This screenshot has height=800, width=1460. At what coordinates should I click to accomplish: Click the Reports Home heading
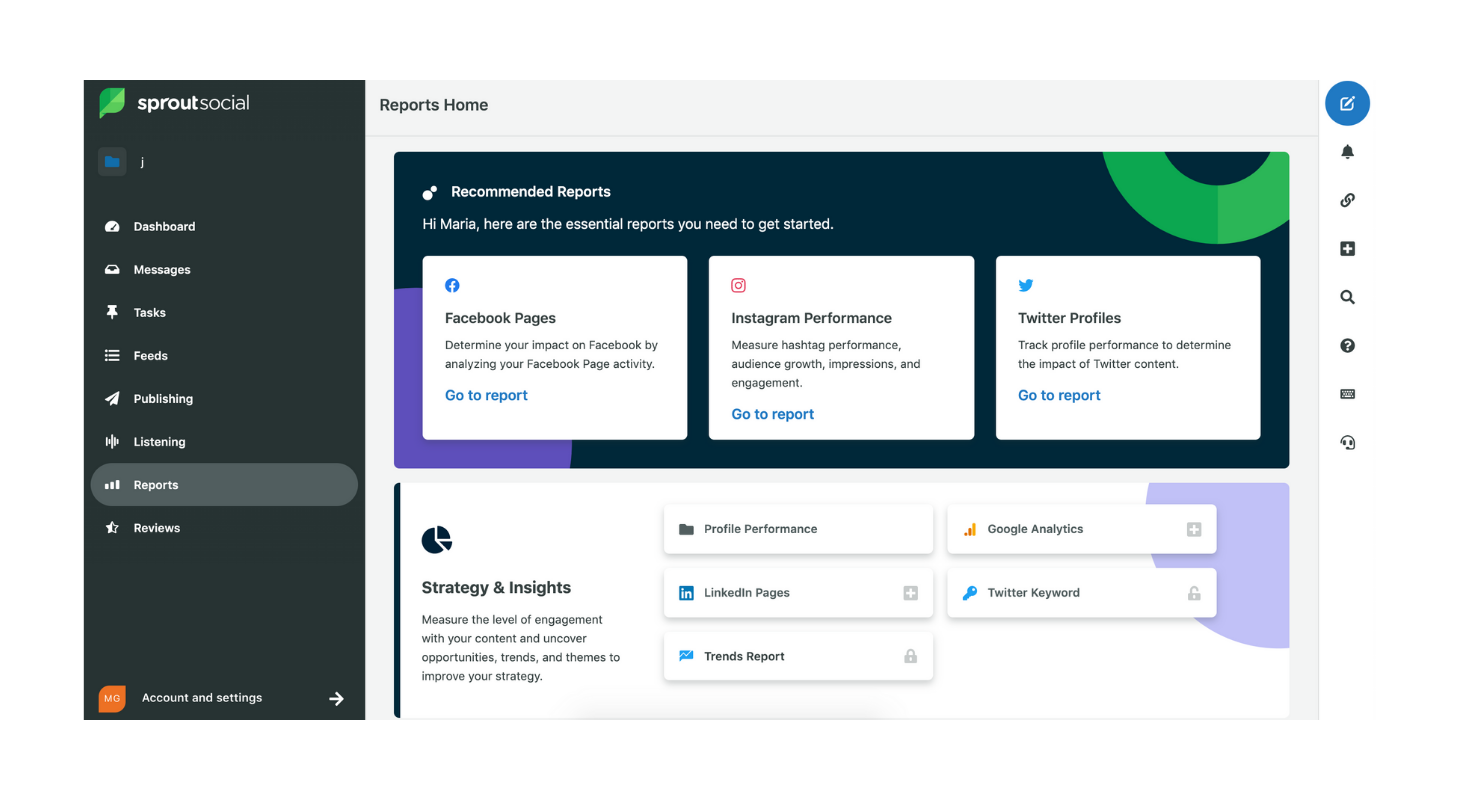[434, 105]
